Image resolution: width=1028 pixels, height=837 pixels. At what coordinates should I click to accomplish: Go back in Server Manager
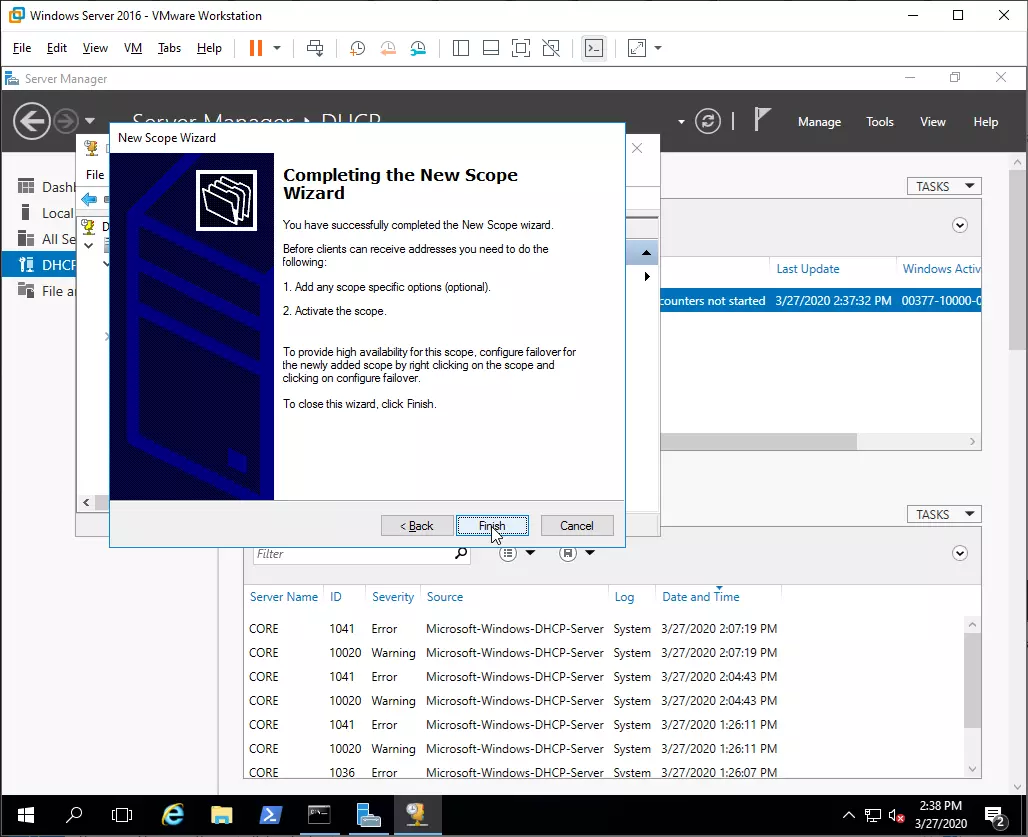[x=31, y=121]
